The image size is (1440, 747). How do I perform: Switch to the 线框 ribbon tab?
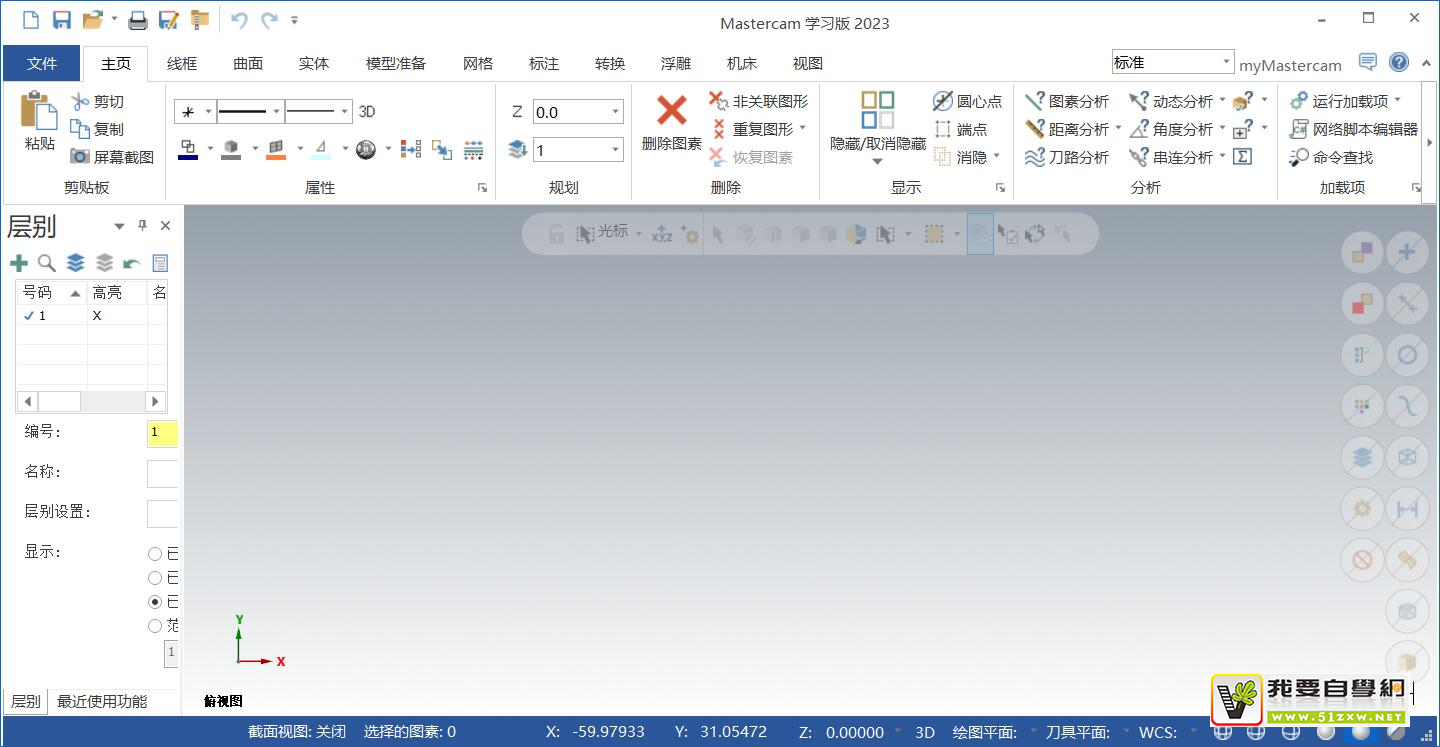[x=182, y=63]
